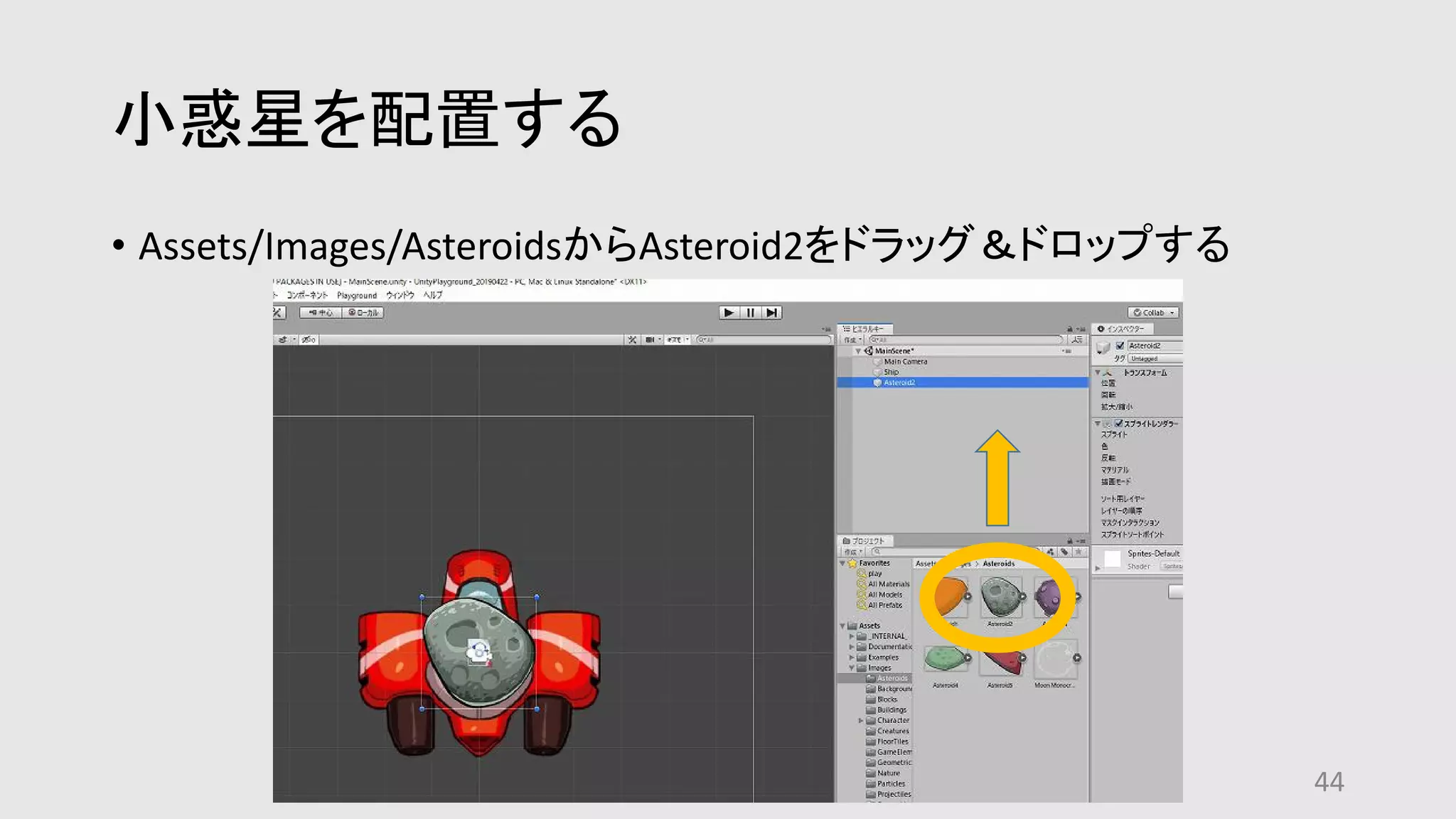The image size is (1456, 819).
Task: Click the save search star icon
Action: (x=1078, y=552)
